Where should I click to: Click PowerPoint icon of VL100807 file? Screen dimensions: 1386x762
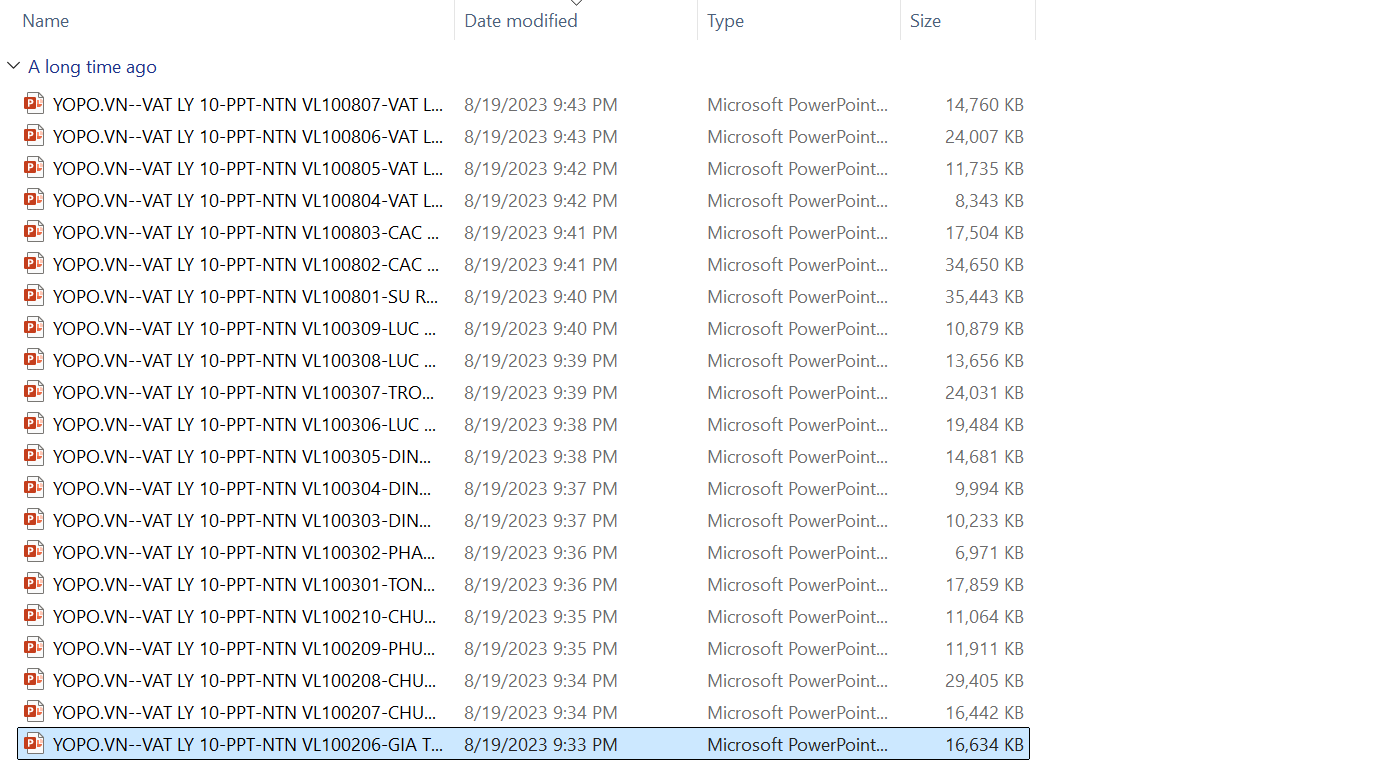click(34, 104)
